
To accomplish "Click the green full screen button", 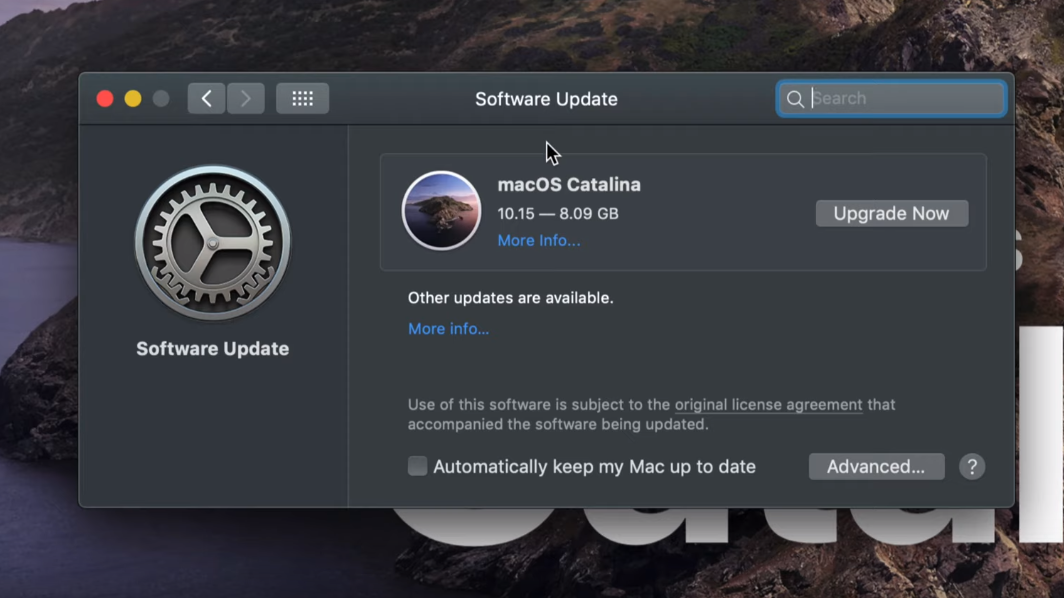I will point(160,98).
